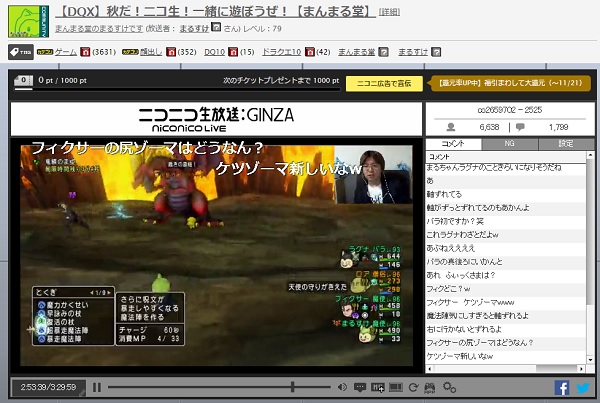Click the comment count bubble icon
Screen dimensions: 600x403
[520, 127]
